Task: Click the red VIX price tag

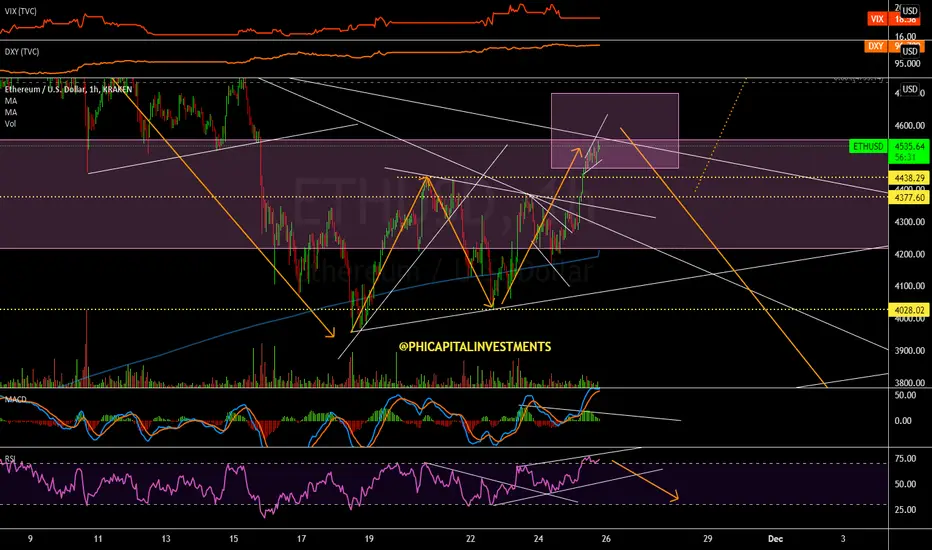Action: click(x=877, y=19)
